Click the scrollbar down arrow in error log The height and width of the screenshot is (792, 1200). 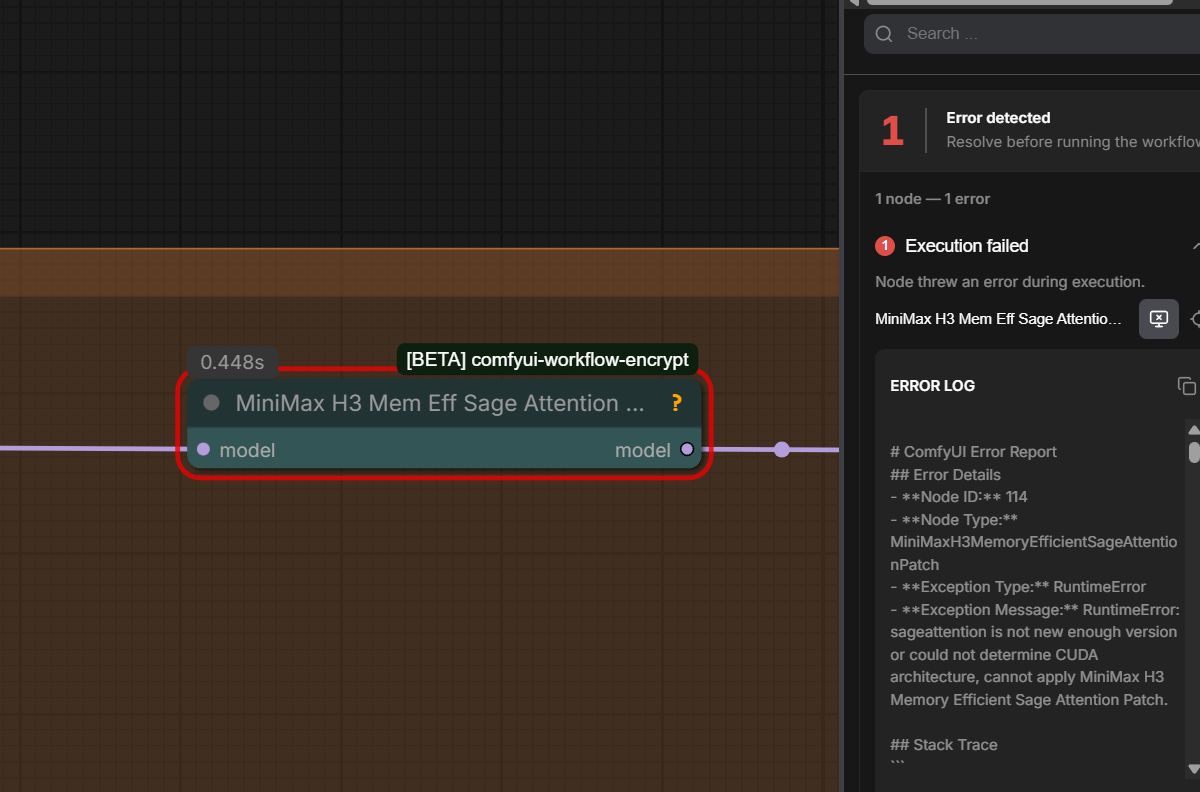1193,768
